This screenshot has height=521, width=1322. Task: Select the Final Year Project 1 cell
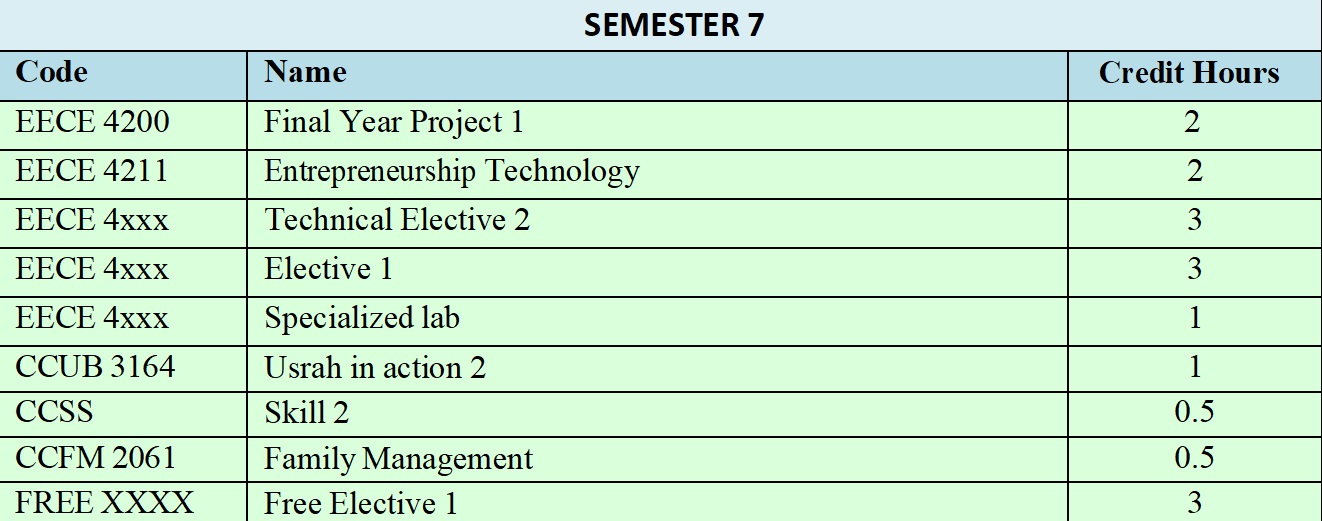393,123
